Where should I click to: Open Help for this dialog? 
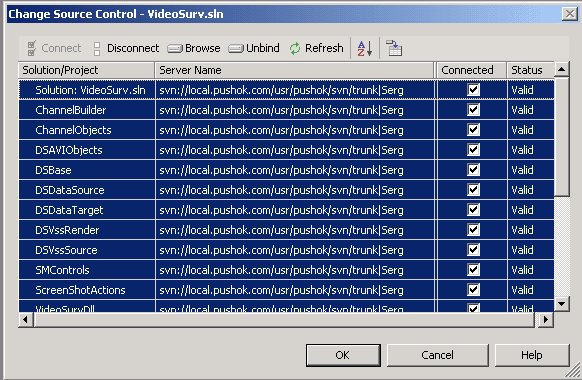click(x=532, y=355)
